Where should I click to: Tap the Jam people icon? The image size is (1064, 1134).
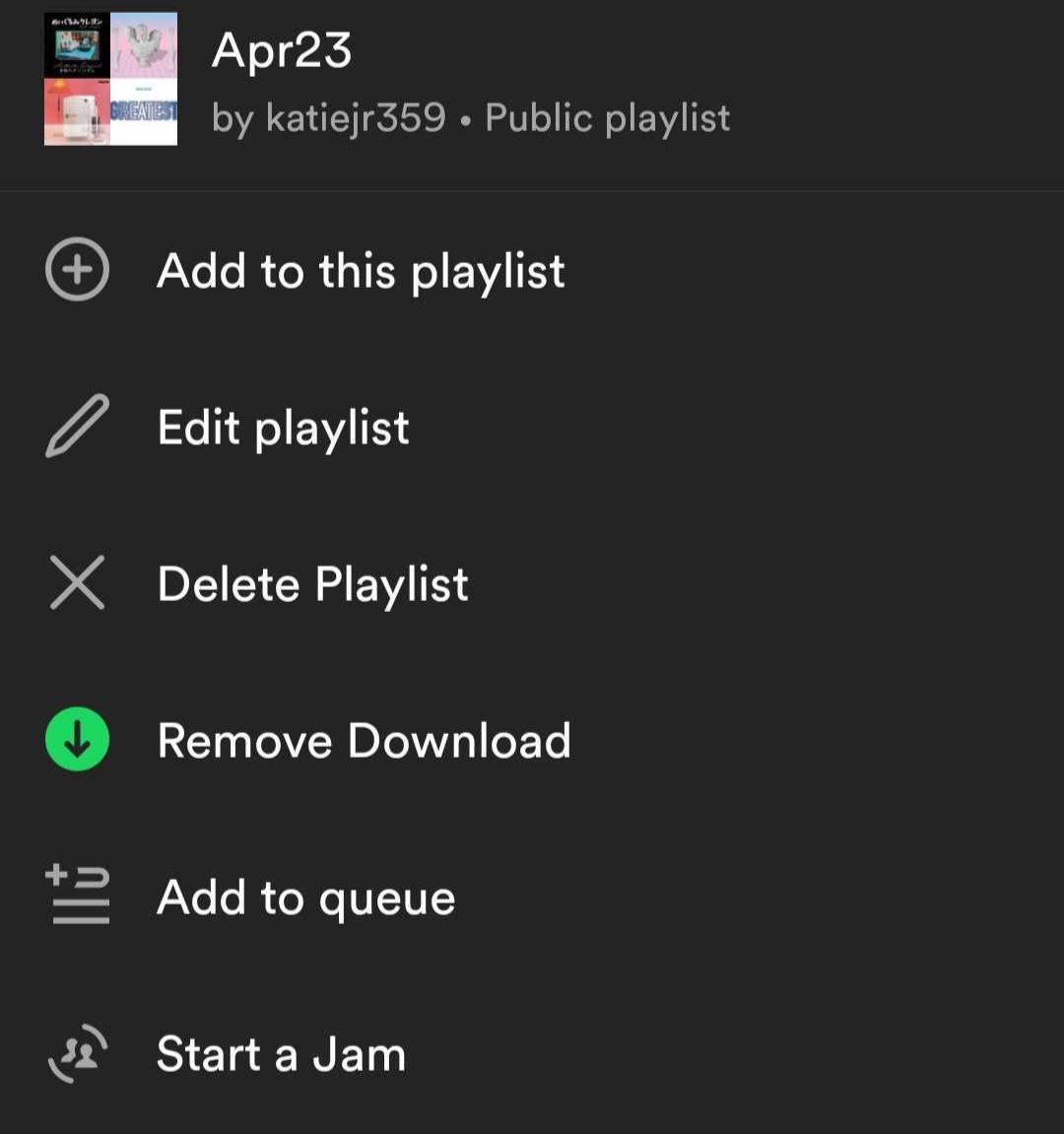pyautogui.click(x=78, y=1053)
